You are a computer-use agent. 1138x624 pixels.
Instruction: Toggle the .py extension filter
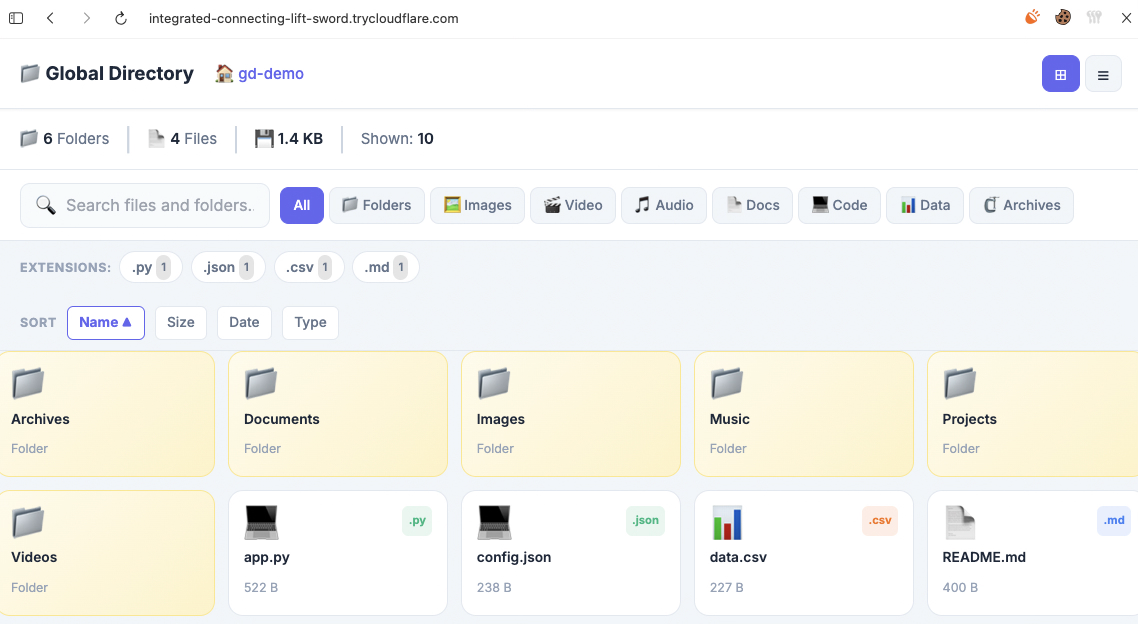[x=151, y=267]
